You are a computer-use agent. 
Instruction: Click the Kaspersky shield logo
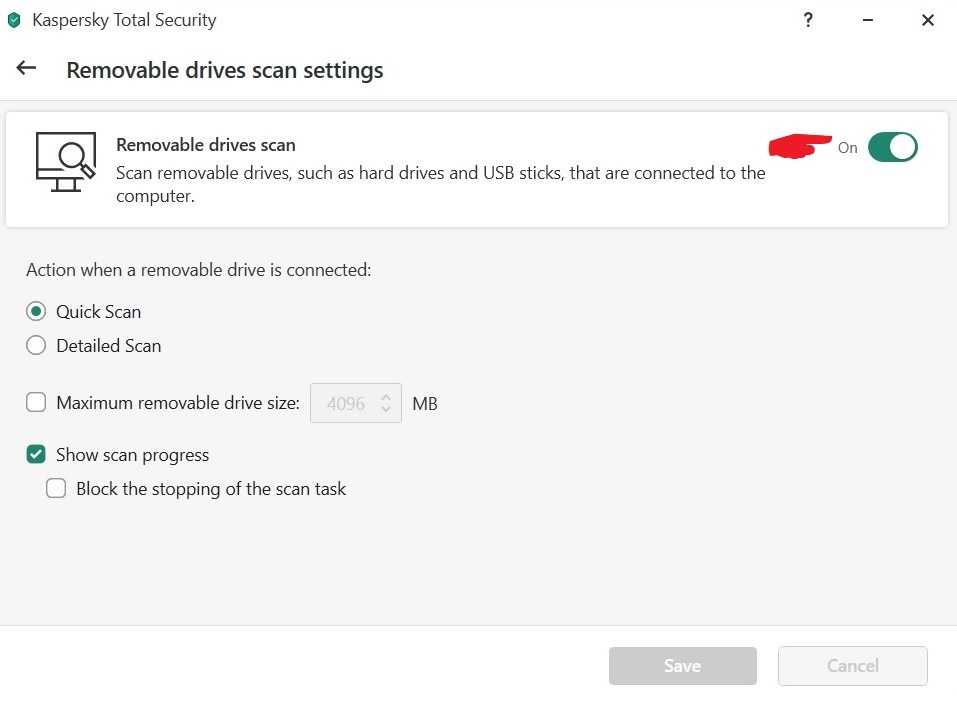pyautogui.click(x=14, y=20)
